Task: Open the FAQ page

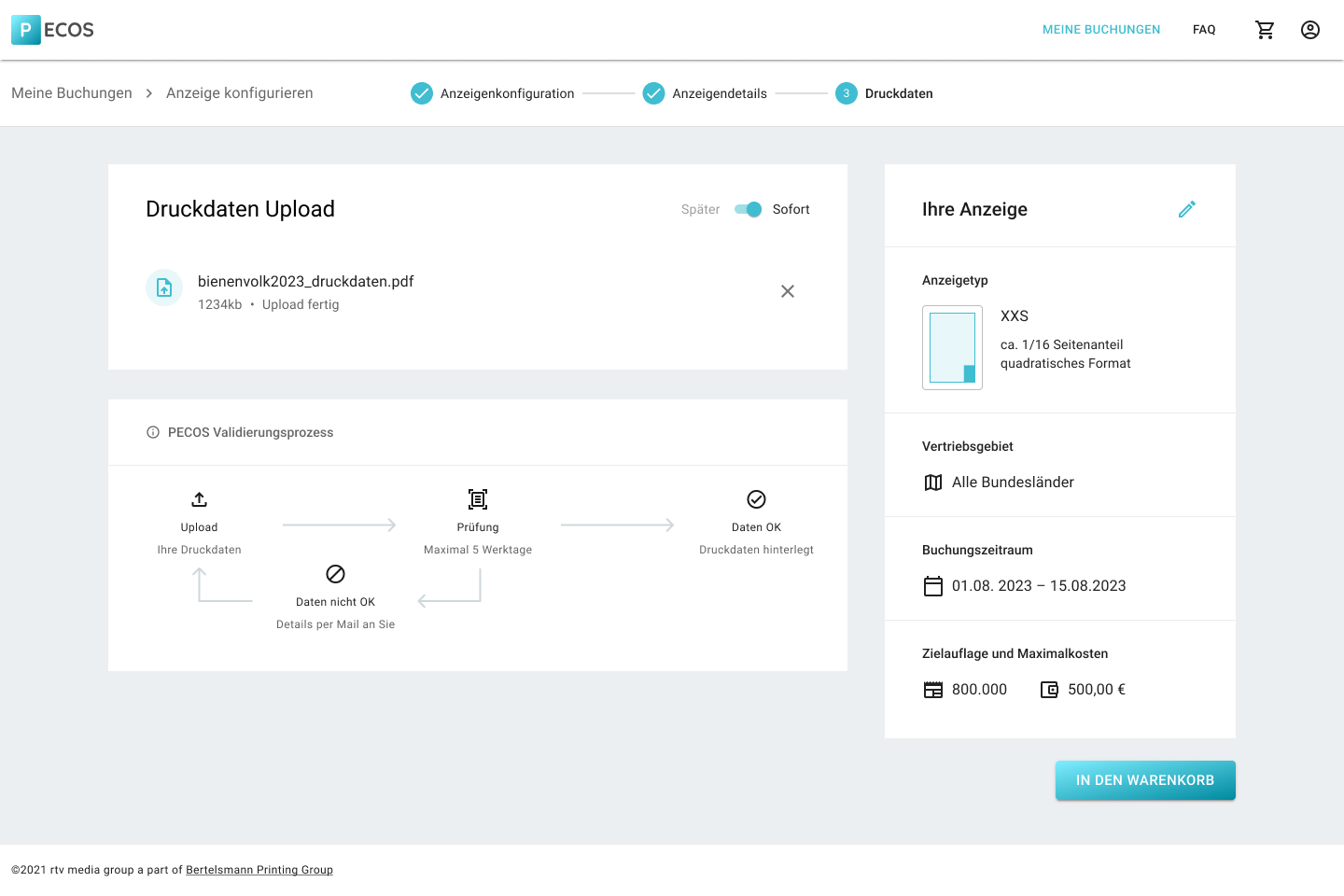Action: point(1204,30)
